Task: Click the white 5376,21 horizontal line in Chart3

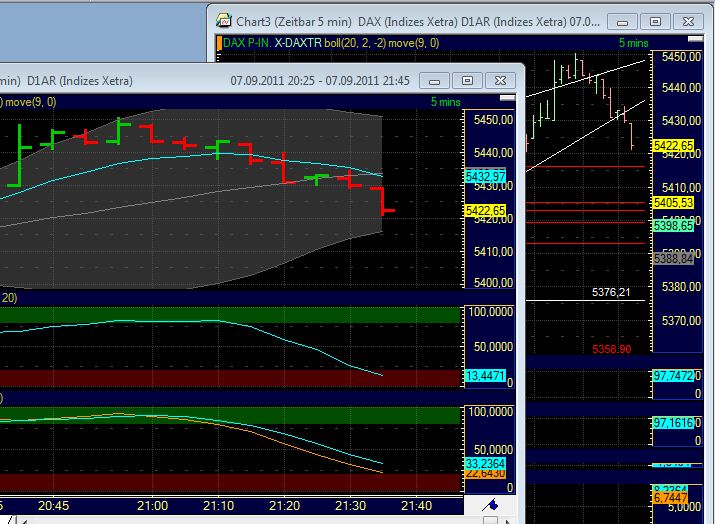Action: point(585,301)
